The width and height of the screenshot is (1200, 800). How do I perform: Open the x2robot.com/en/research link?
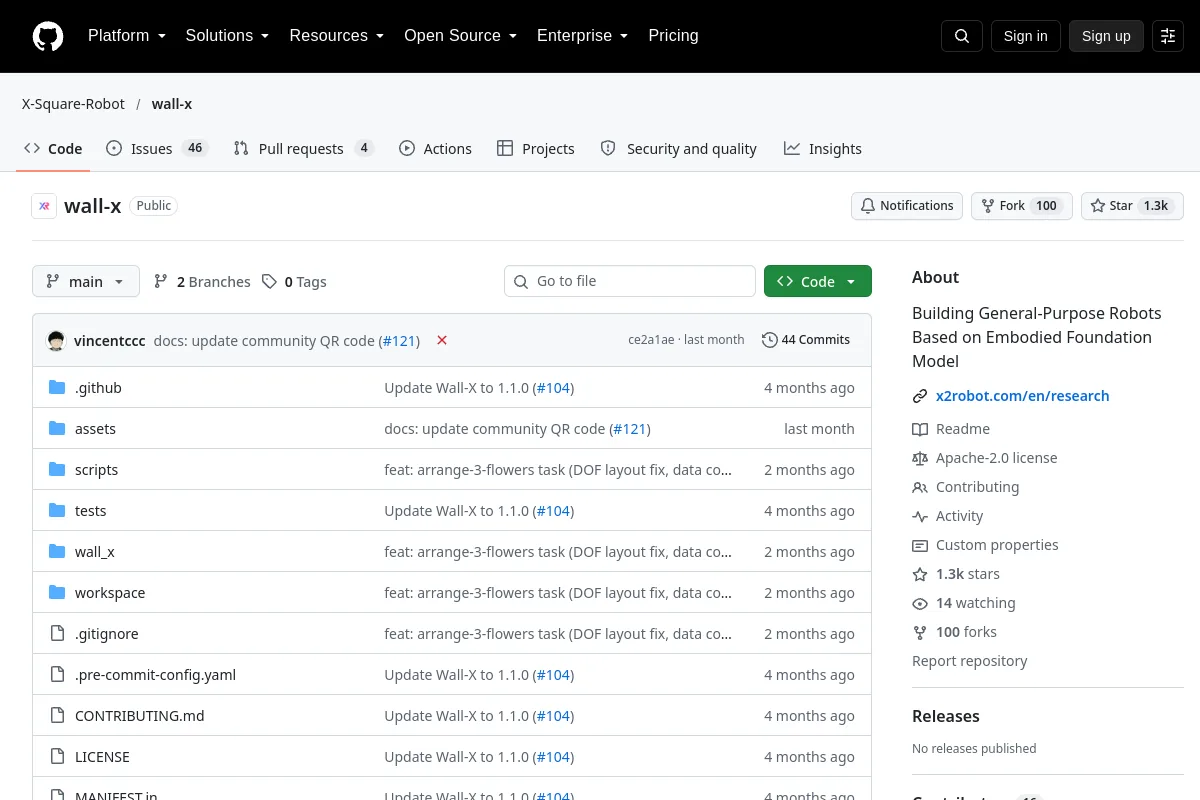[1022, 396]
